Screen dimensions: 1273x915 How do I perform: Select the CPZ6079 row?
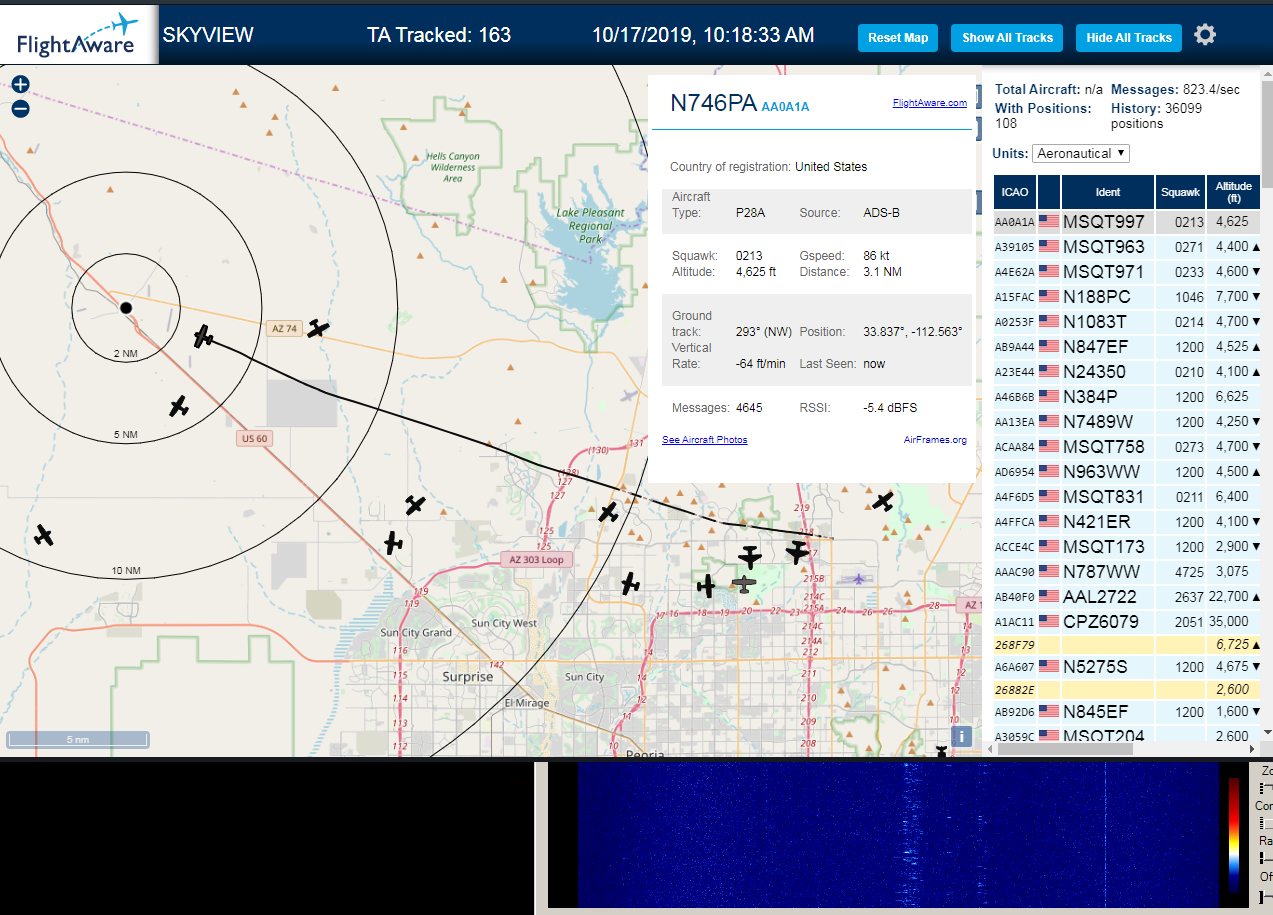[1127, 621]
